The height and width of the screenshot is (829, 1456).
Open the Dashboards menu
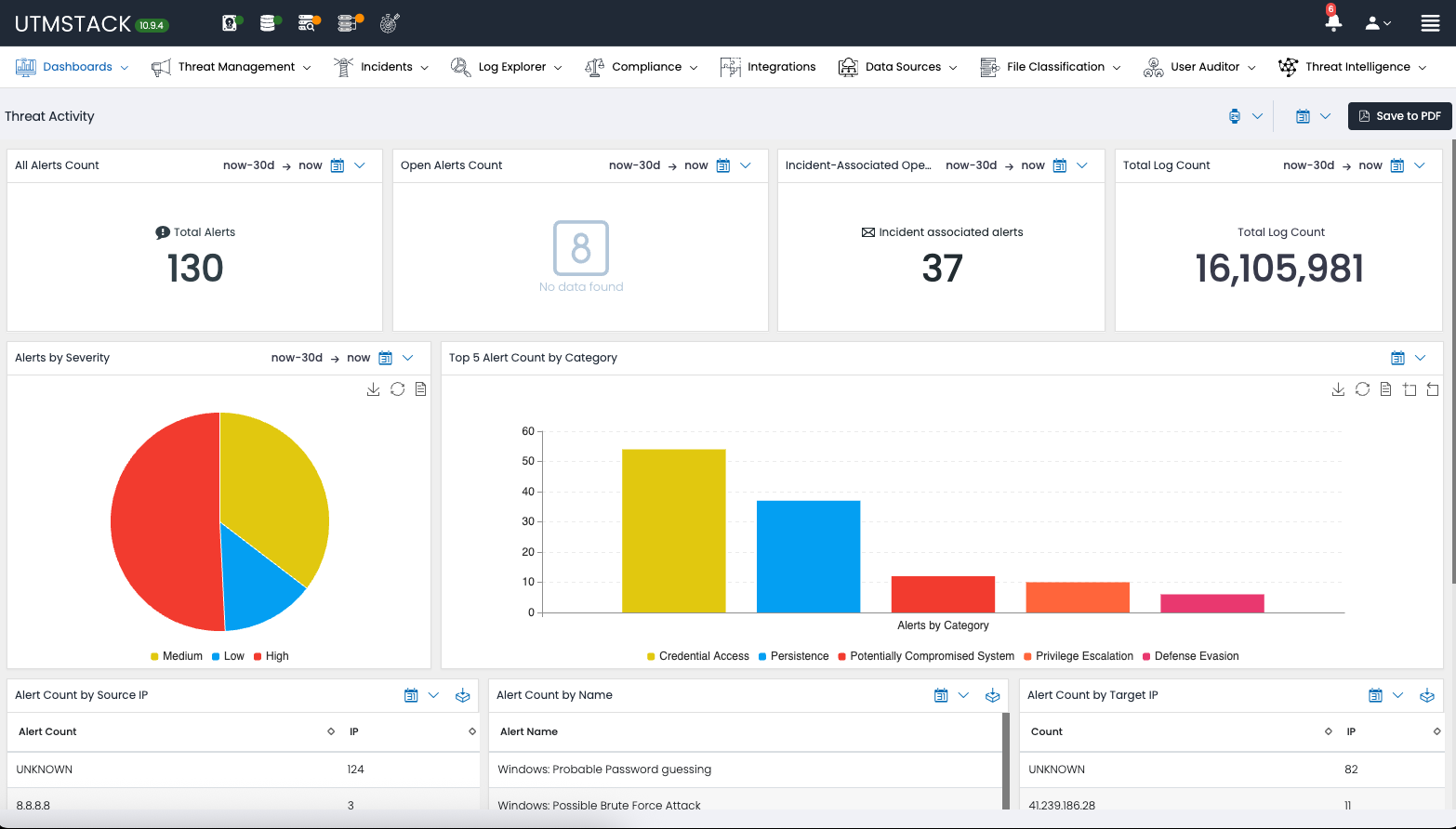pos(72,67)
